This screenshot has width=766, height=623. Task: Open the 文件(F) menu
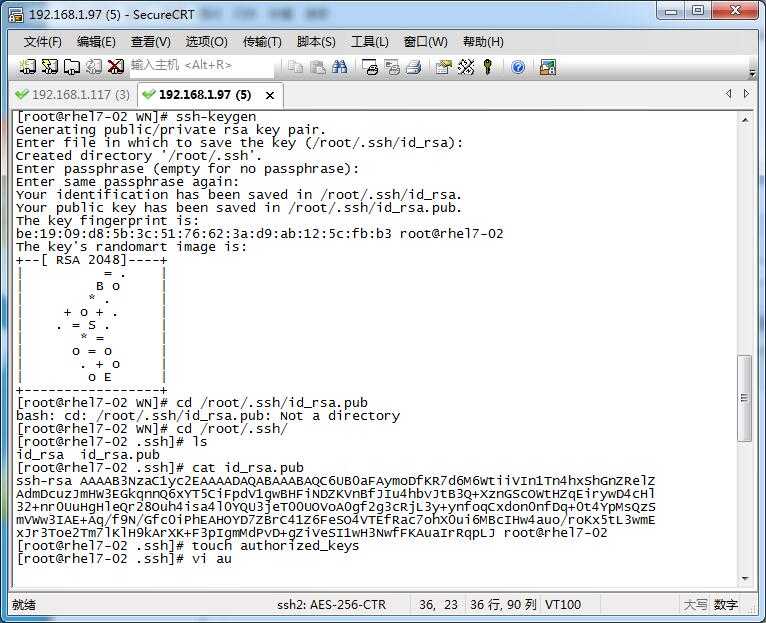pos(43,42)
